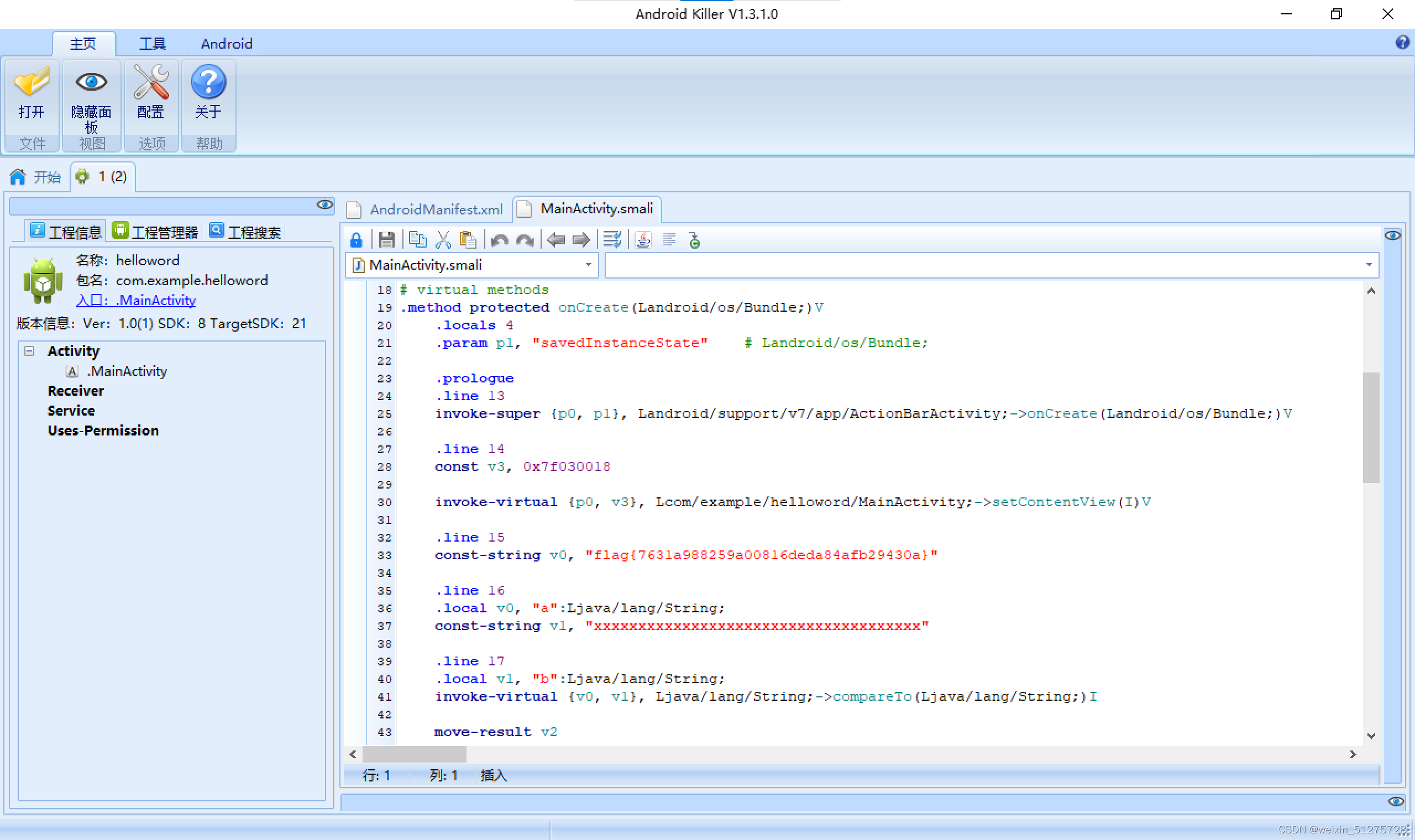Click the 隐藏面板 hide panel eye icon
The height and width of the screenshot is (840, 1415).
point(92,82)
